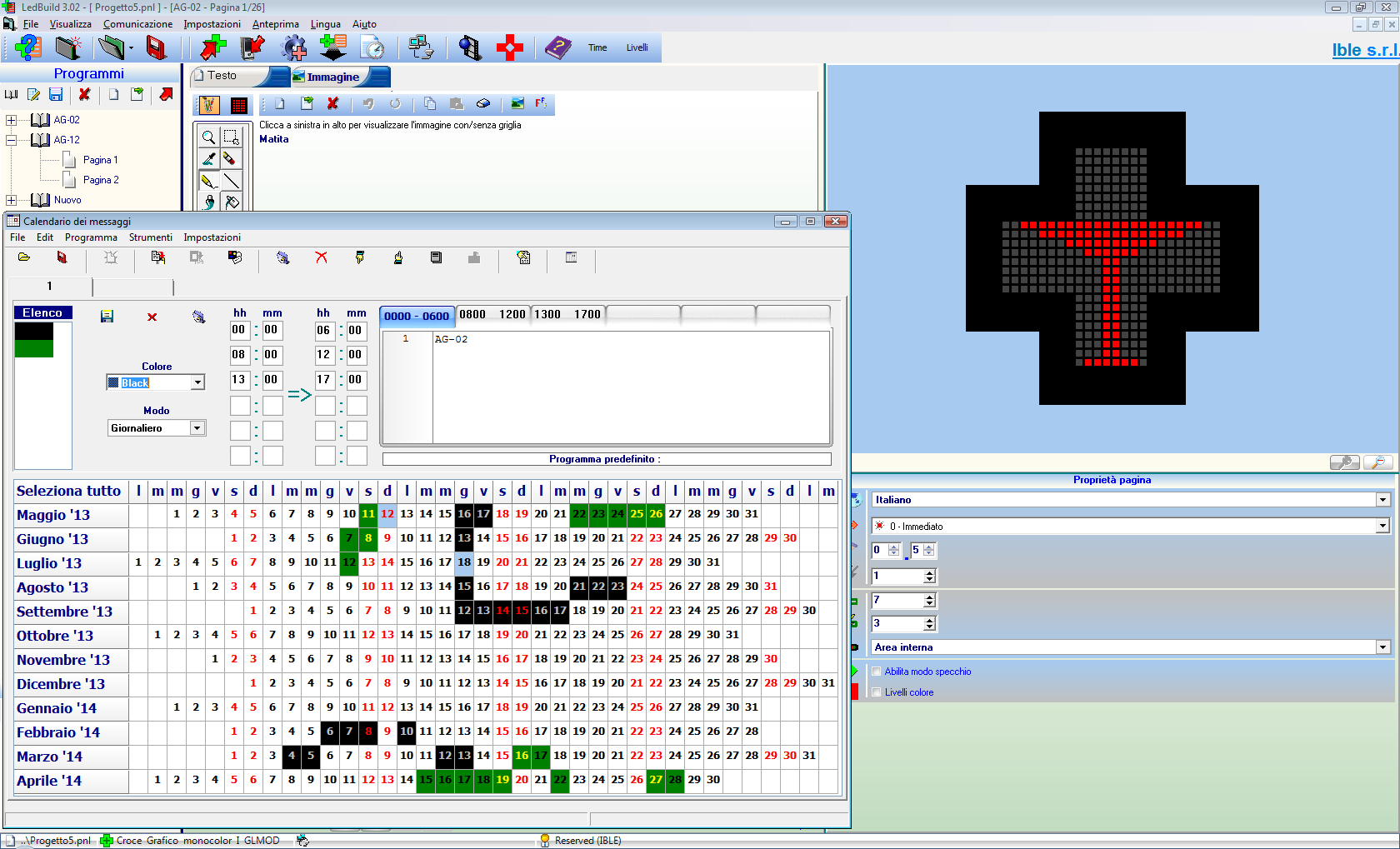Click red X delete in calendar toolbar

click(x=321, y=257)
